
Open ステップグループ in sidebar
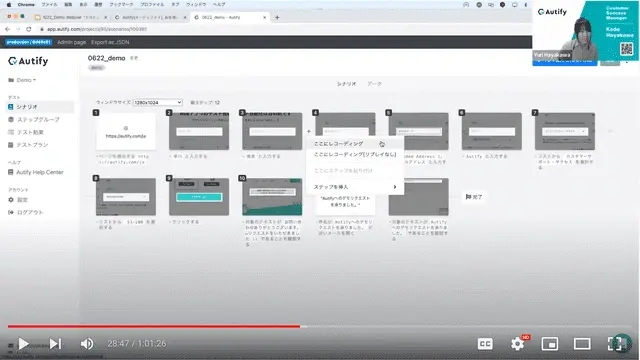click(34, 120)
